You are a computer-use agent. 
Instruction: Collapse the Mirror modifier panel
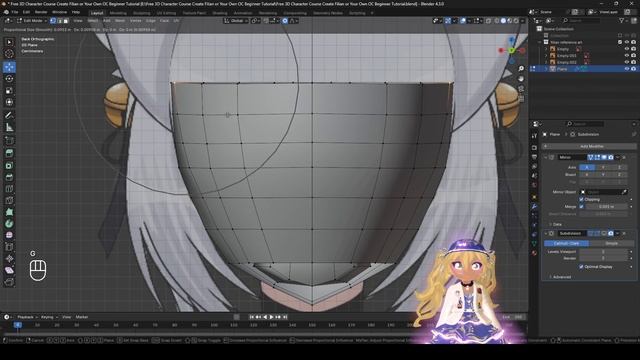point(546,157)
